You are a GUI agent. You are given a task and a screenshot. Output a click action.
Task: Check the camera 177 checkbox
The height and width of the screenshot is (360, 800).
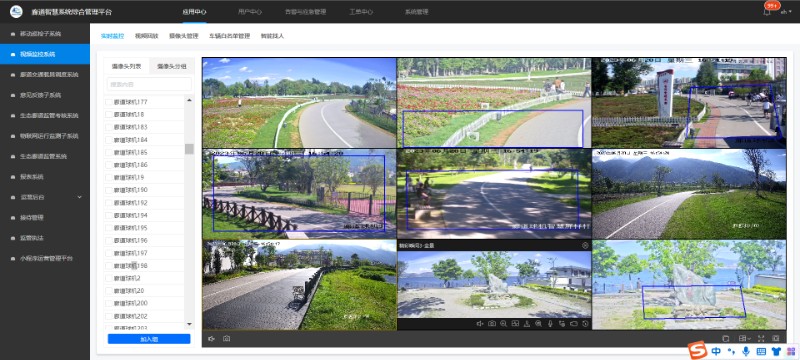click(109, 102)
